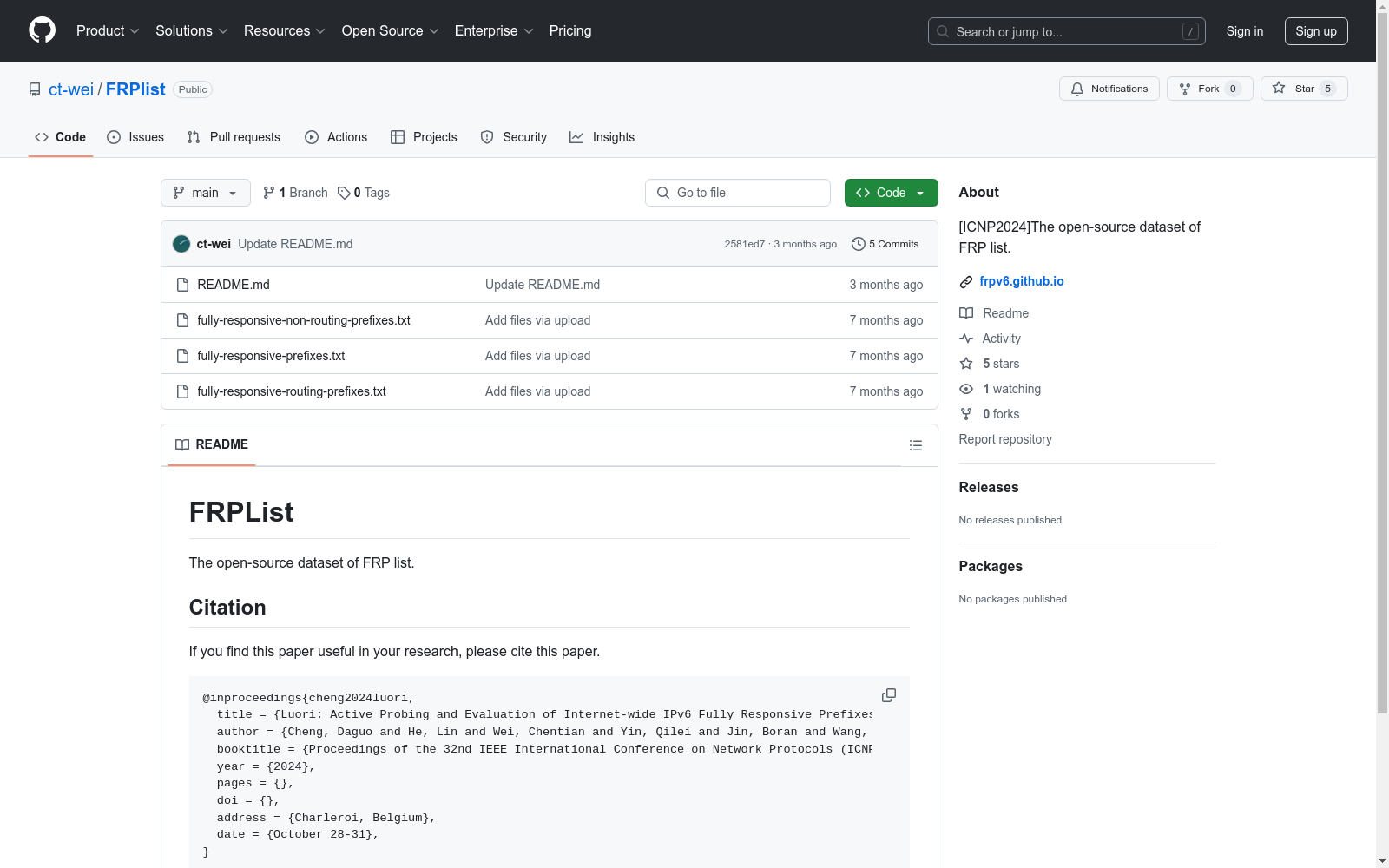This screenshot has width=1389, height=868.
Task: Click the Packages heading link
Action: click(x=991, y=567)
